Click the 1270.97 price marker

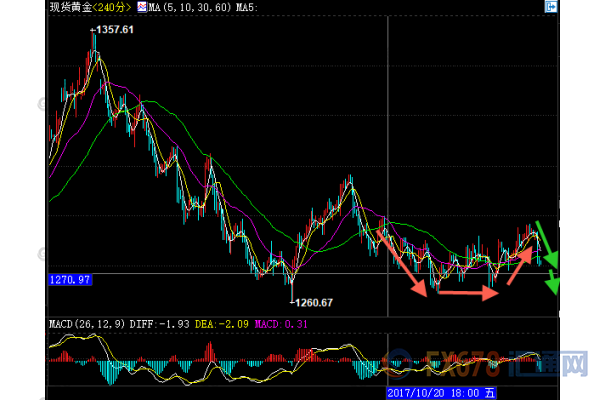tap(70, 279)
